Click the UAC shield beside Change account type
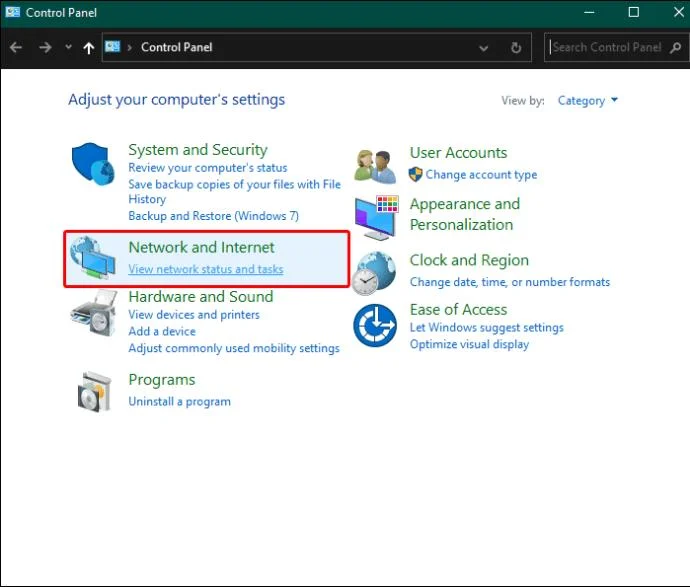Image resolution: width=690 pixels, height=587 pixels. coord(415,175)
